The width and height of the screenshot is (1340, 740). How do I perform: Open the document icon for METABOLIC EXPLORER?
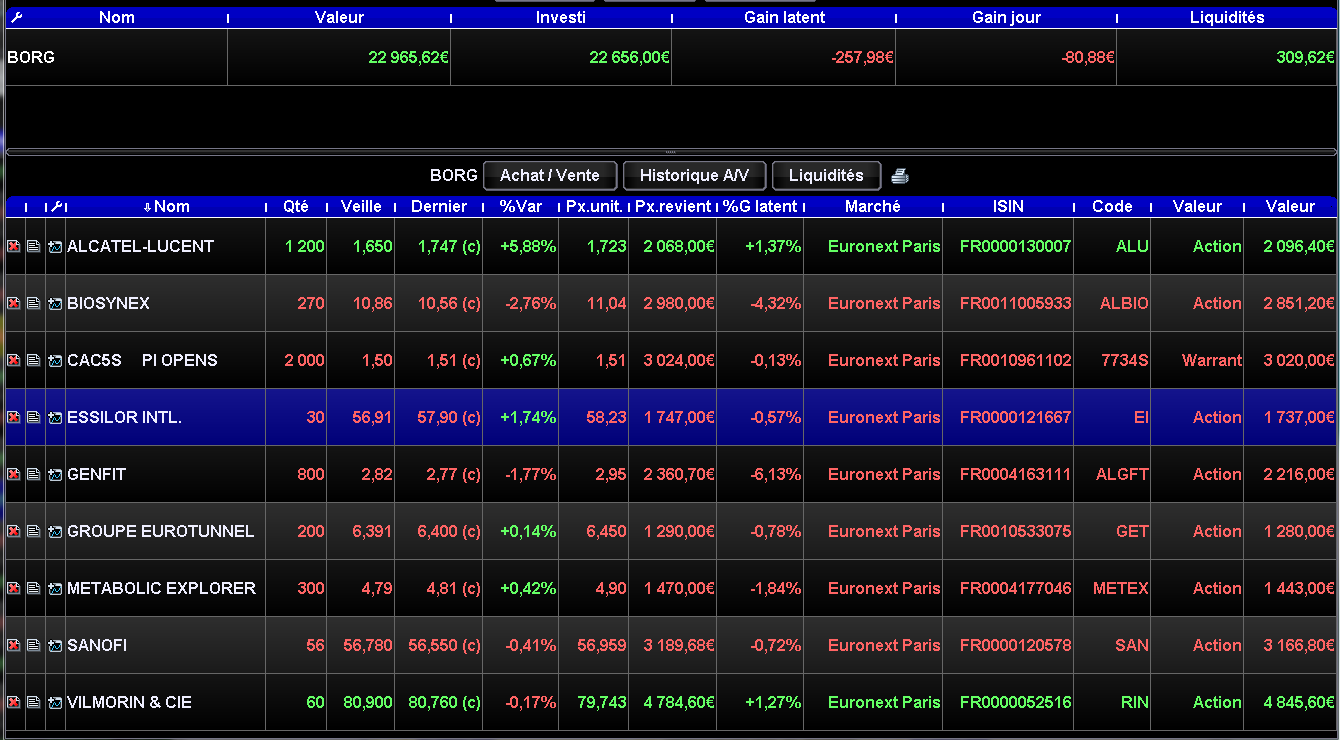34,588
